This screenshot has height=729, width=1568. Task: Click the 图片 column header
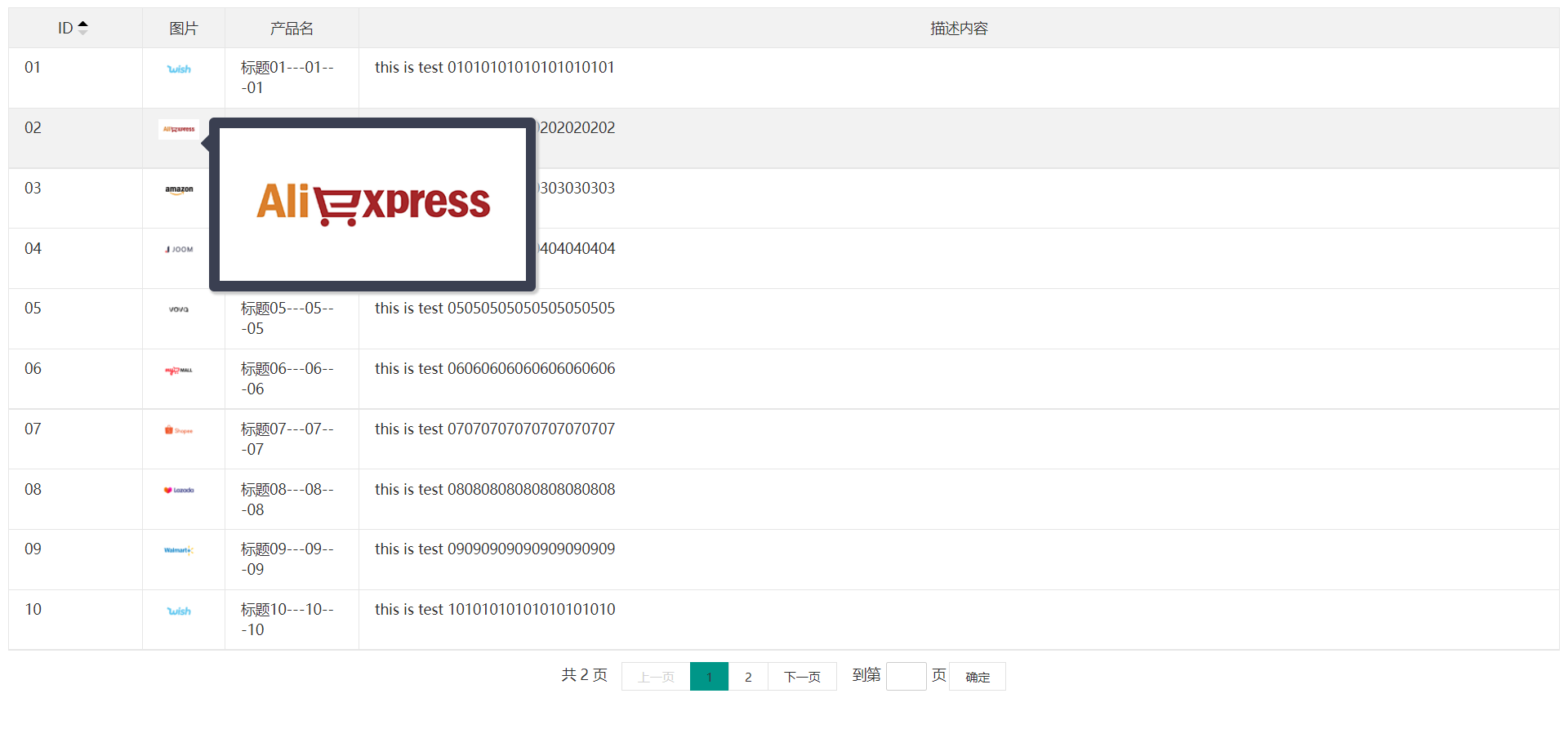coord(184,28)
